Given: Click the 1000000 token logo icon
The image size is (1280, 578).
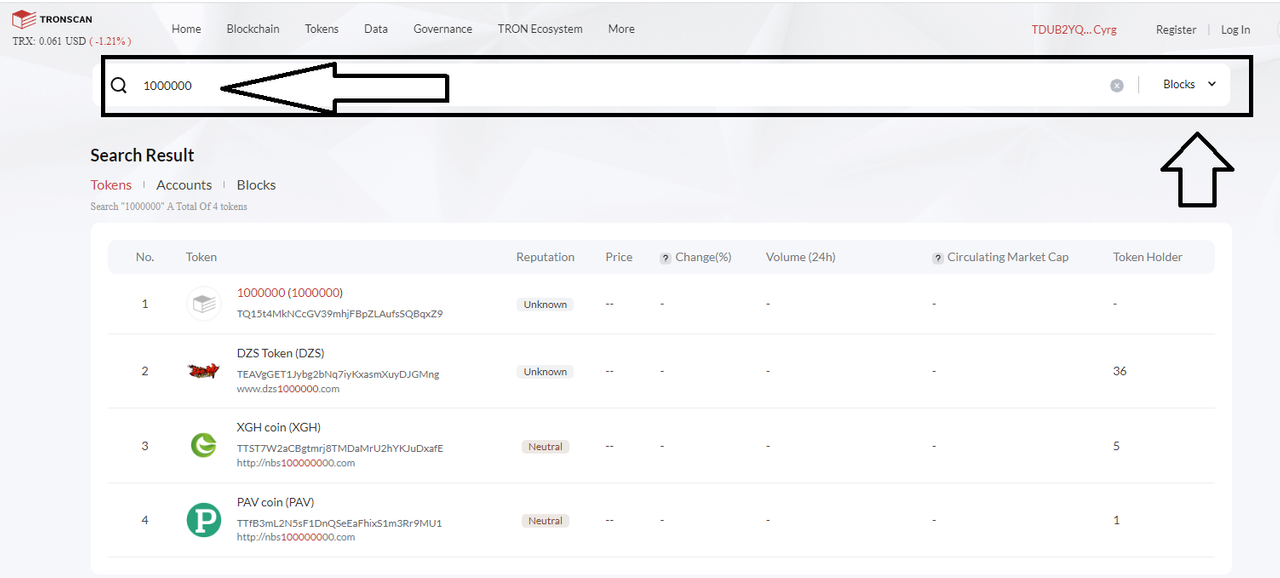Looking at the screenshot, I should pos(204,303).
